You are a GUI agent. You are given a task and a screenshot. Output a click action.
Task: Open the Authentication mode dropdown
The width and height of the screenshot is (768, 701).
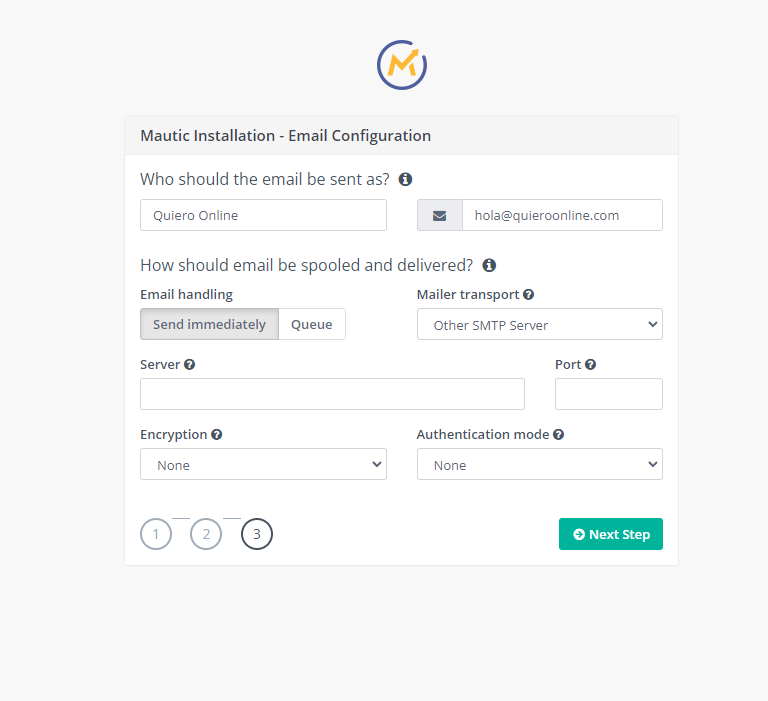[x=540, y=464]
